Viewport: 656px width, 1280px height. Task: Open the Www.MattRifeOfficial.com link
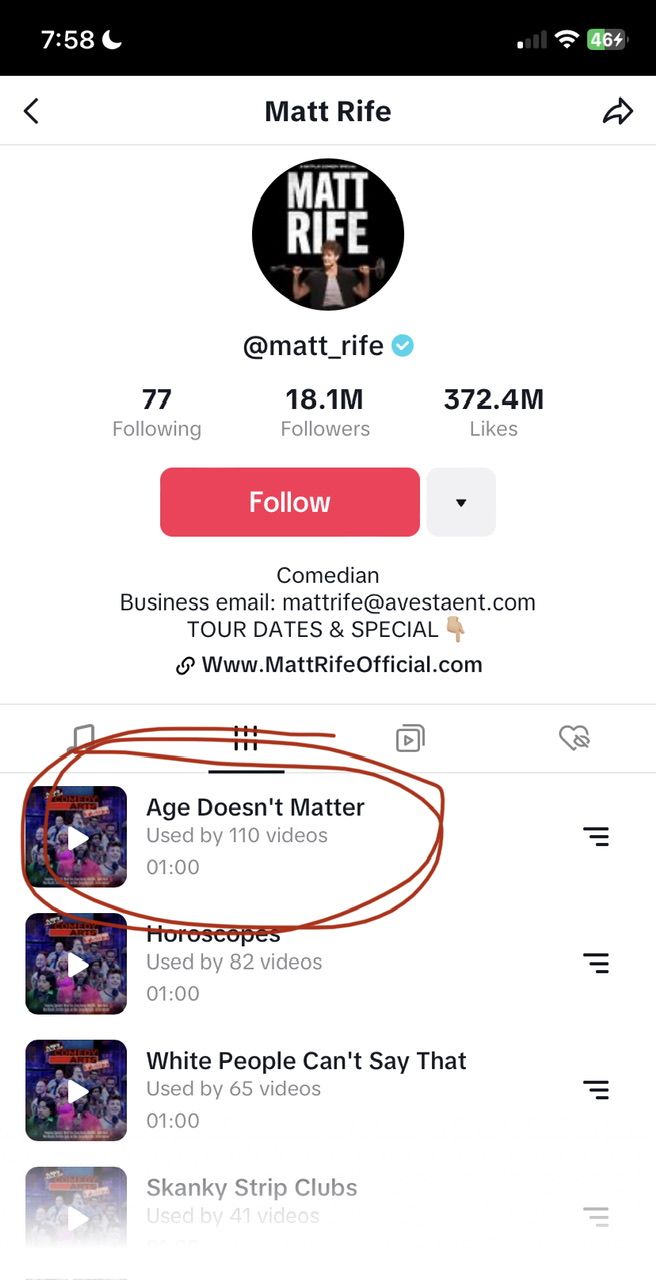click(x=341, y=665)
